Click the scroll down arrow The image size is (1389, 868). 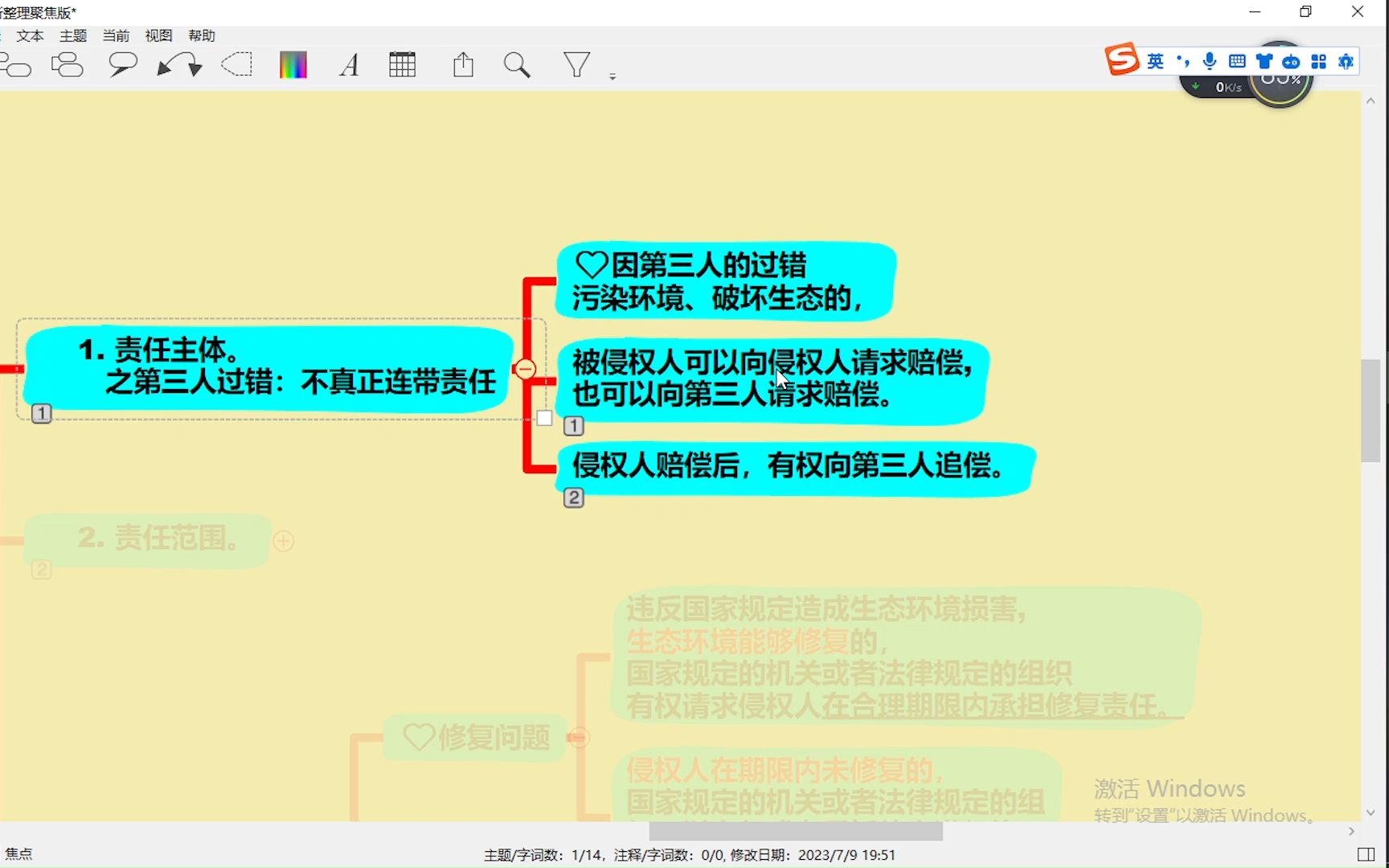point(1371,813)
